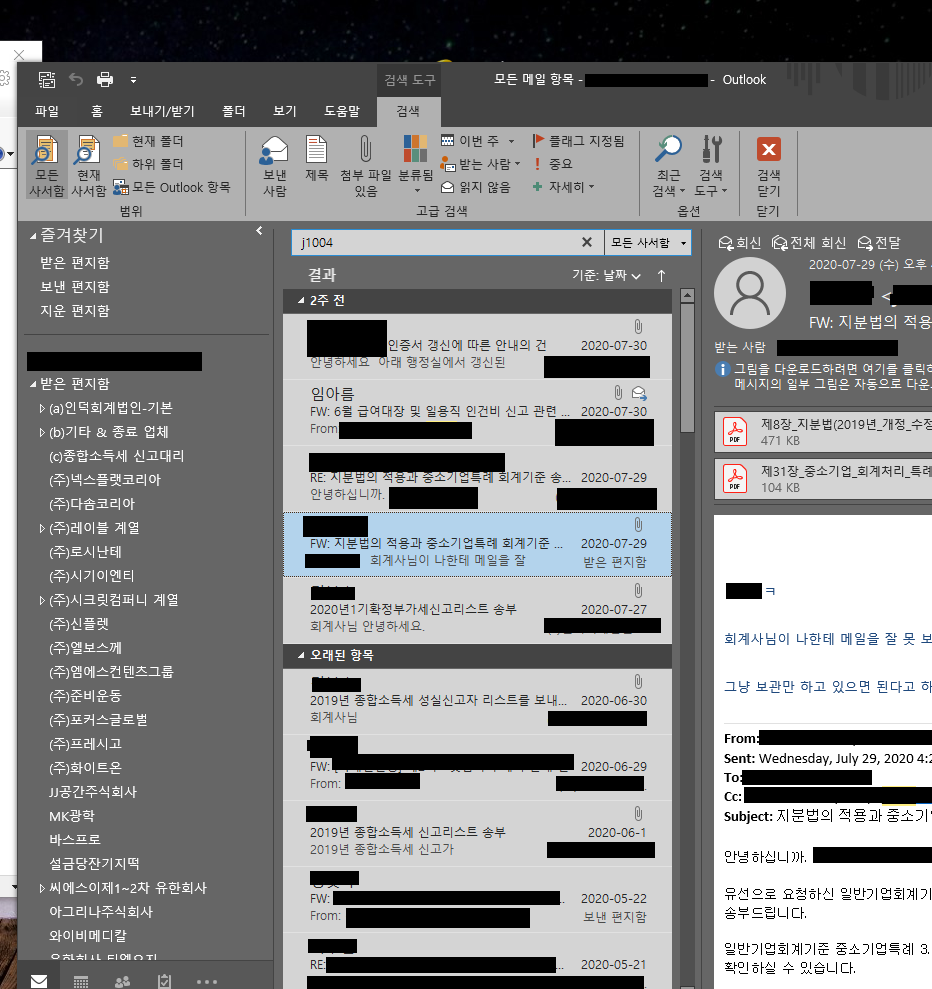Collapse the 오래된 항목 group
Viewport: 932px width, 989px height.
pyautogui.click(x=301, y=656)
